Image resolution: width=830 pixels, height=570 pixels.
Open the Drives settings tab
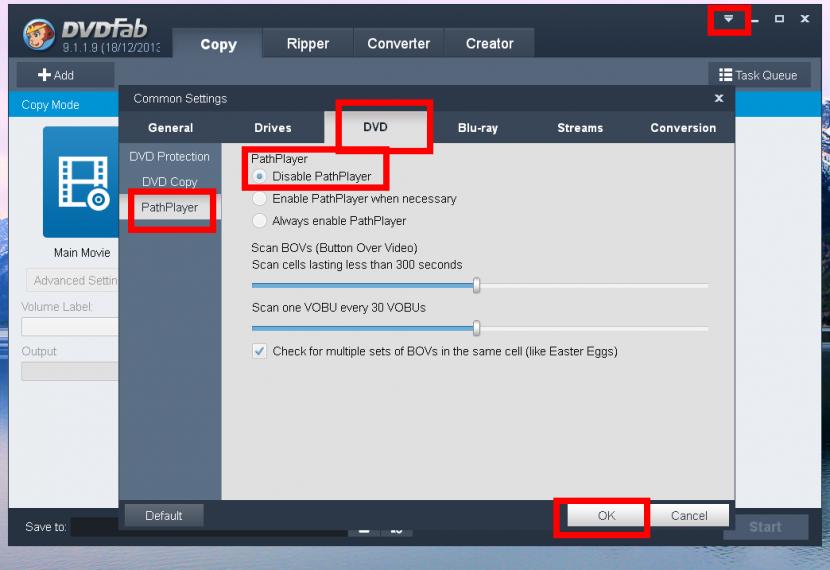(x=273, y=128)
